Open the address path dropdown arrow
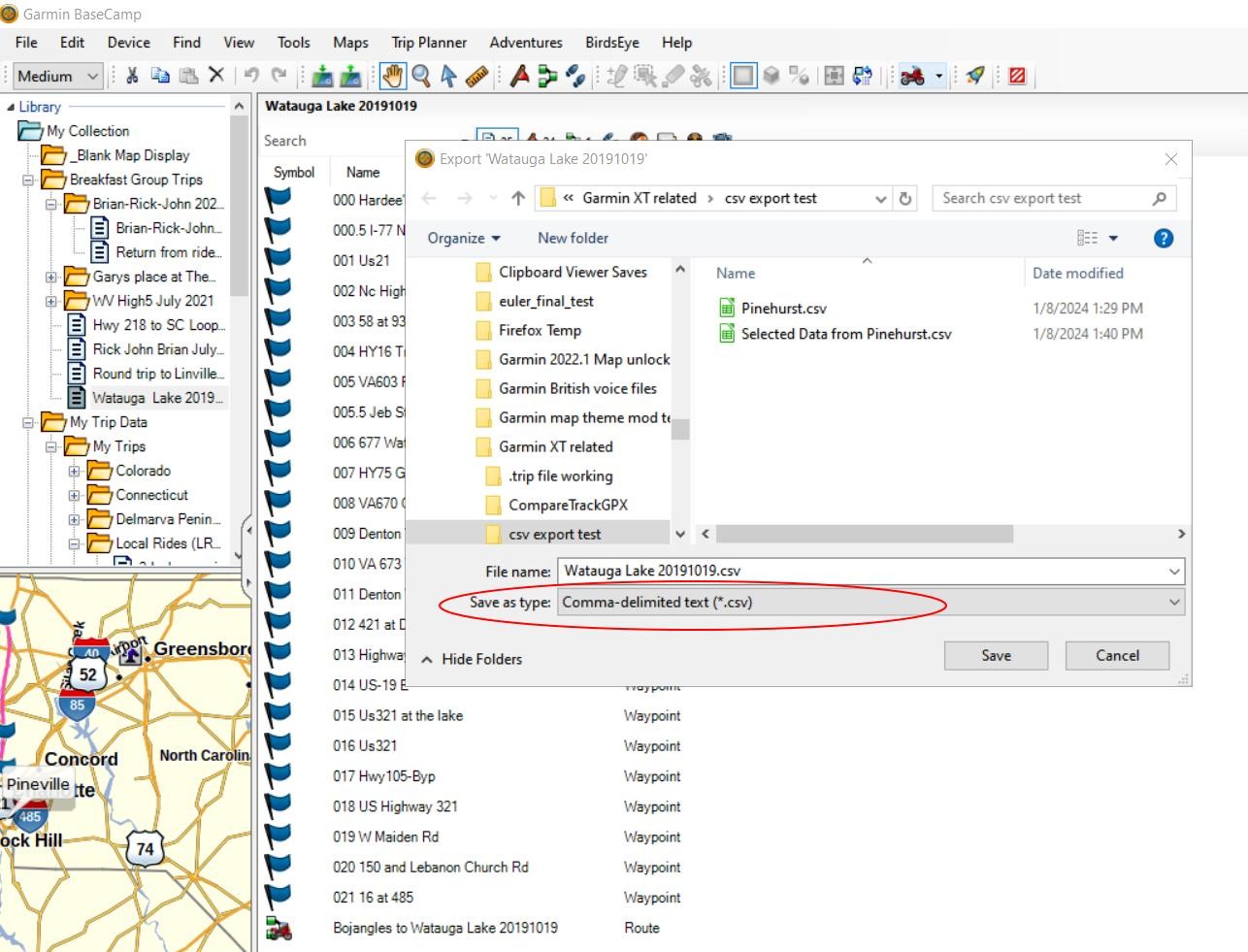The image size is (1248, 952). click(881, 199)
